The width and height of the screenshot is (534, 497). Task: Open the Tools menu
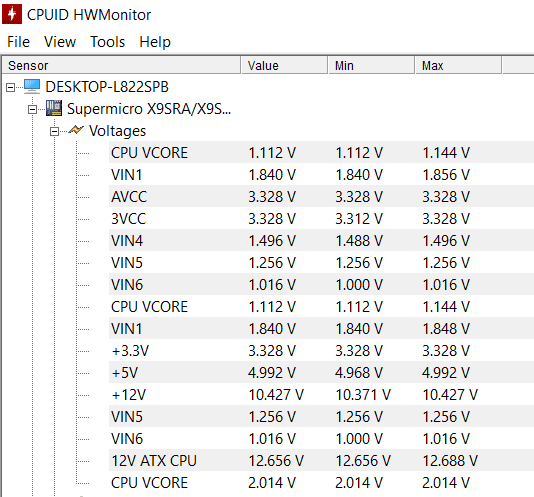[107, 42]
